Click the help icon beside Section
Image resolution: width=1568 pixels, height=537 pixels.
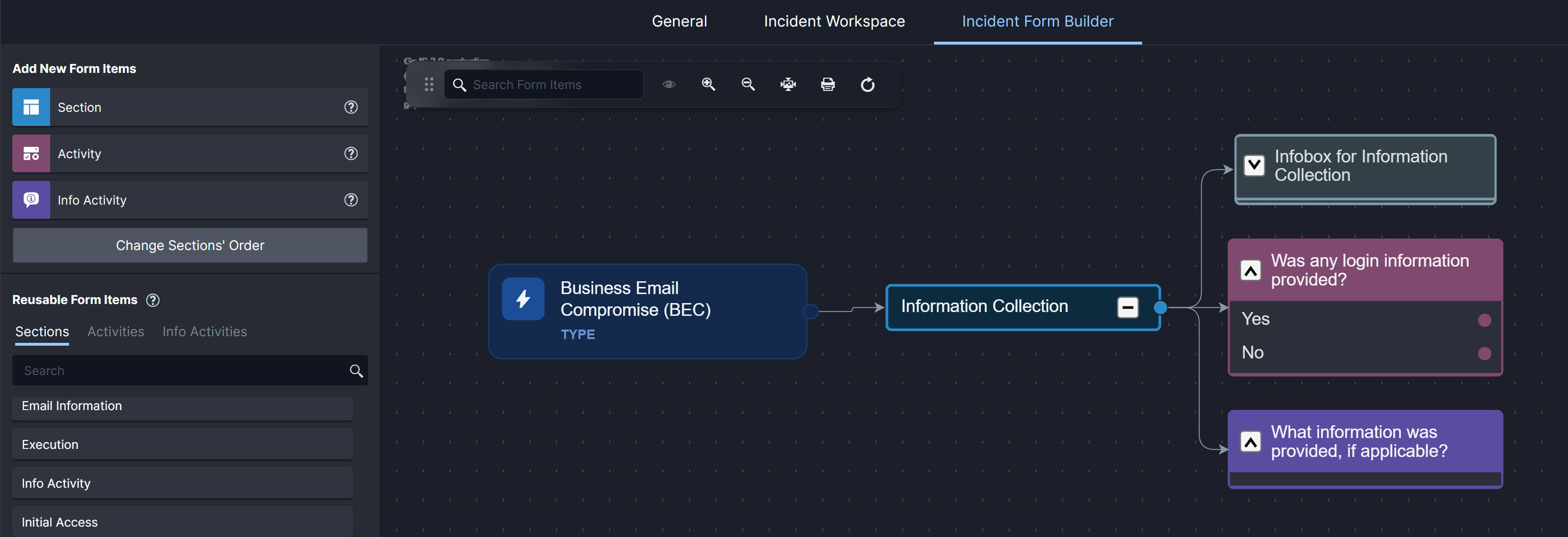351,107
